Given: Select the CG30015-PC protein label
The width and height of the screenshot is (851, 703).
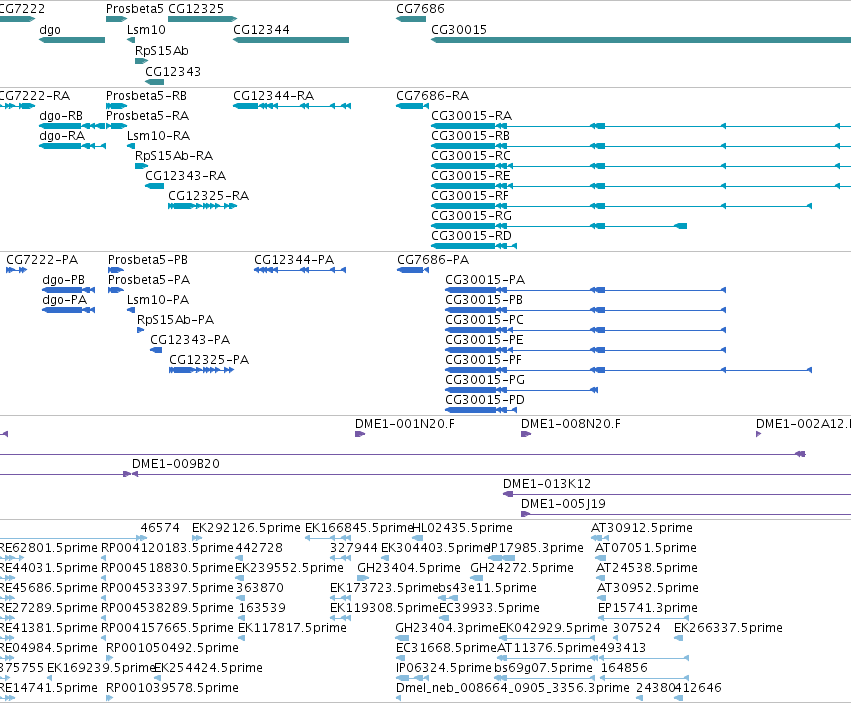Looking at the screenshot, I should point(484,320).
